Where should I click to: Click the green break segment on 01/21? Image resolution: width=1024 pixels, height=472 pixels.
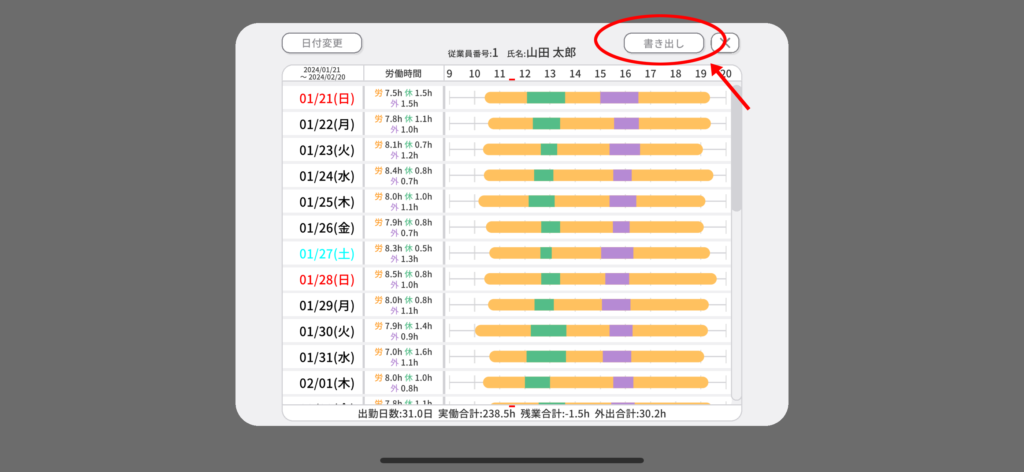click(x=545, y=98)
